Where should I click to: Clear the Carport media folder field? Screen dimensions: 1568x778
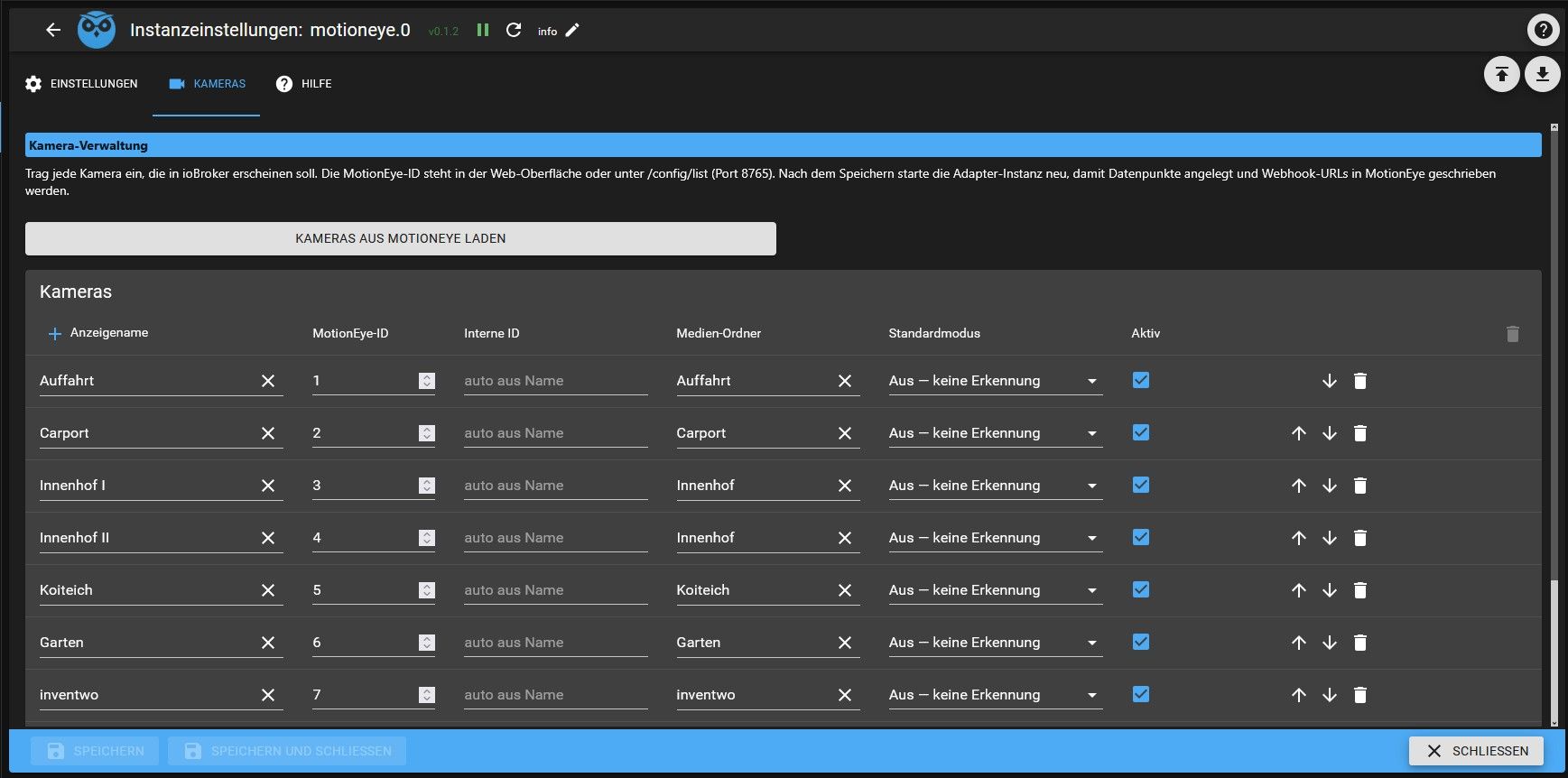pyautogui.click(x=845, y=433)
